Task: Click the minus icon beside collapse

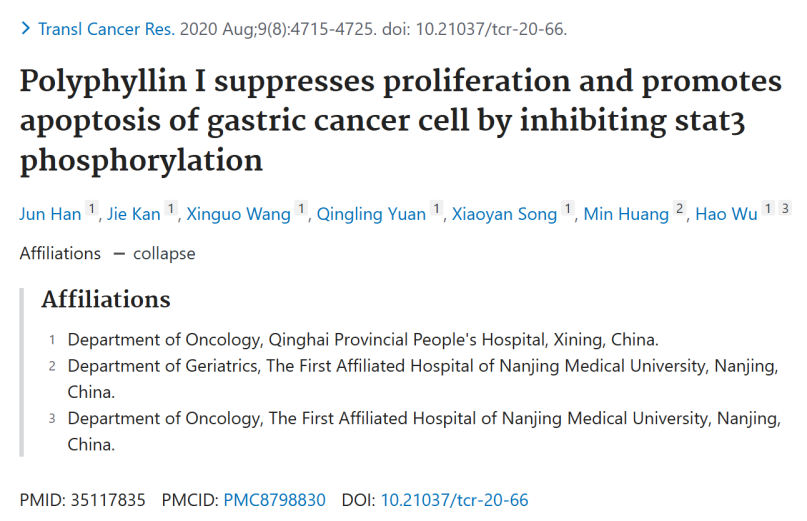Action: pos(119,254)
